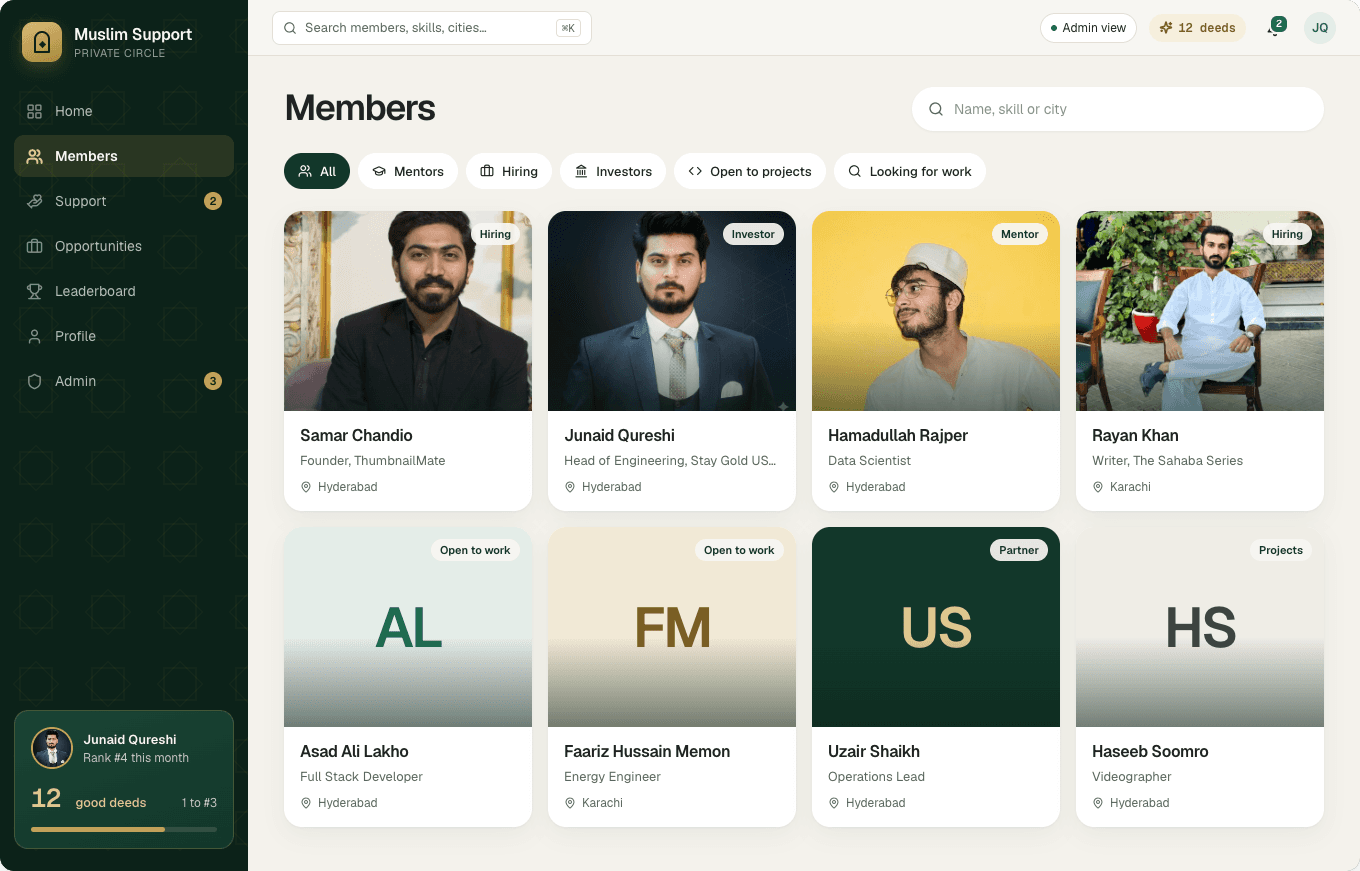Open Hamadullah Rajper's profile photo
Image resolution: width=1360 pixels, height=871 pixels.
[936, 311]
